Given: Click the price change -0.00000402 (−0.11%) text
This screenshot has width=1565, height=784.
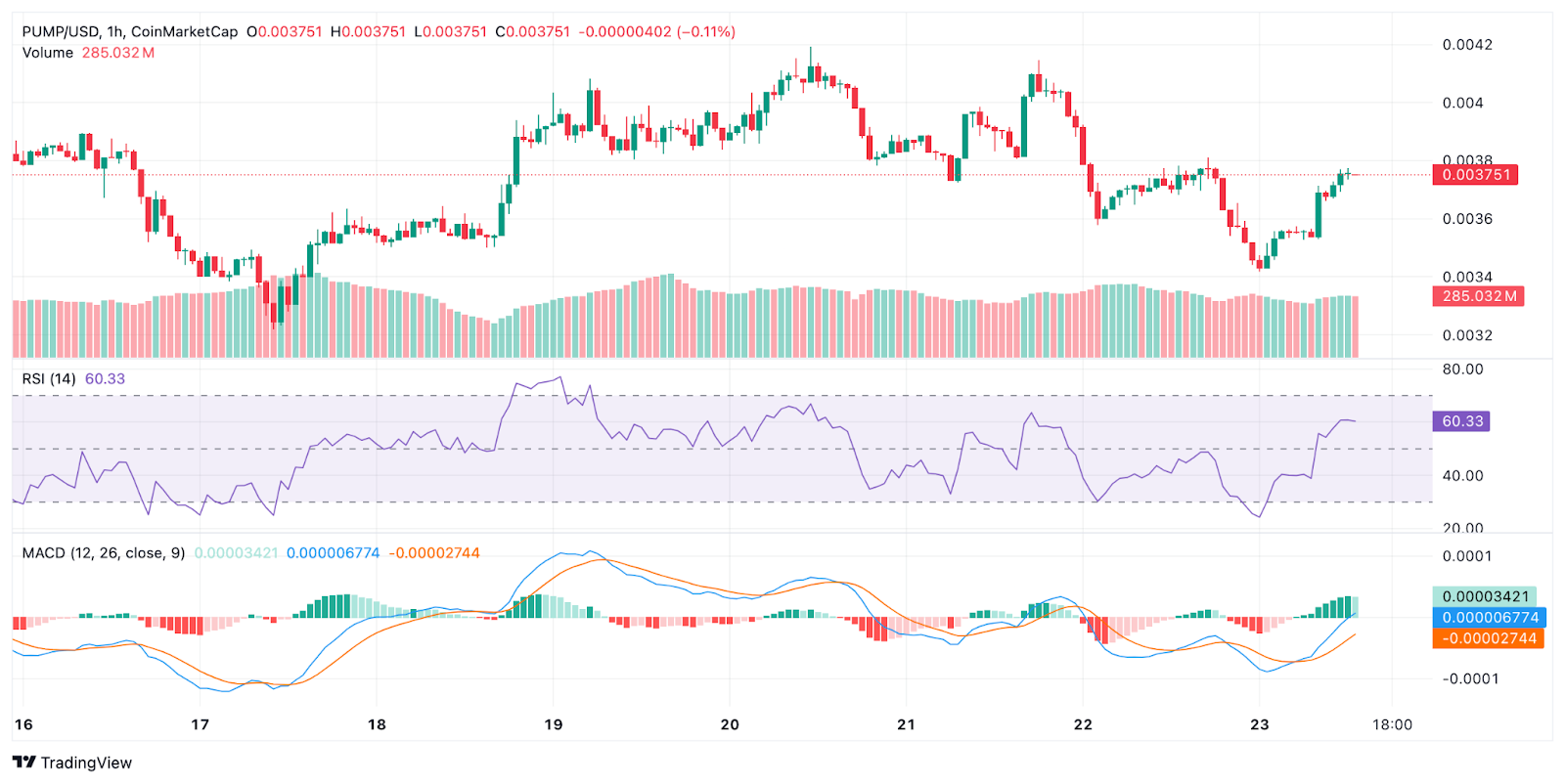Looking at the screenshot, I should click(x=656, y=31).
